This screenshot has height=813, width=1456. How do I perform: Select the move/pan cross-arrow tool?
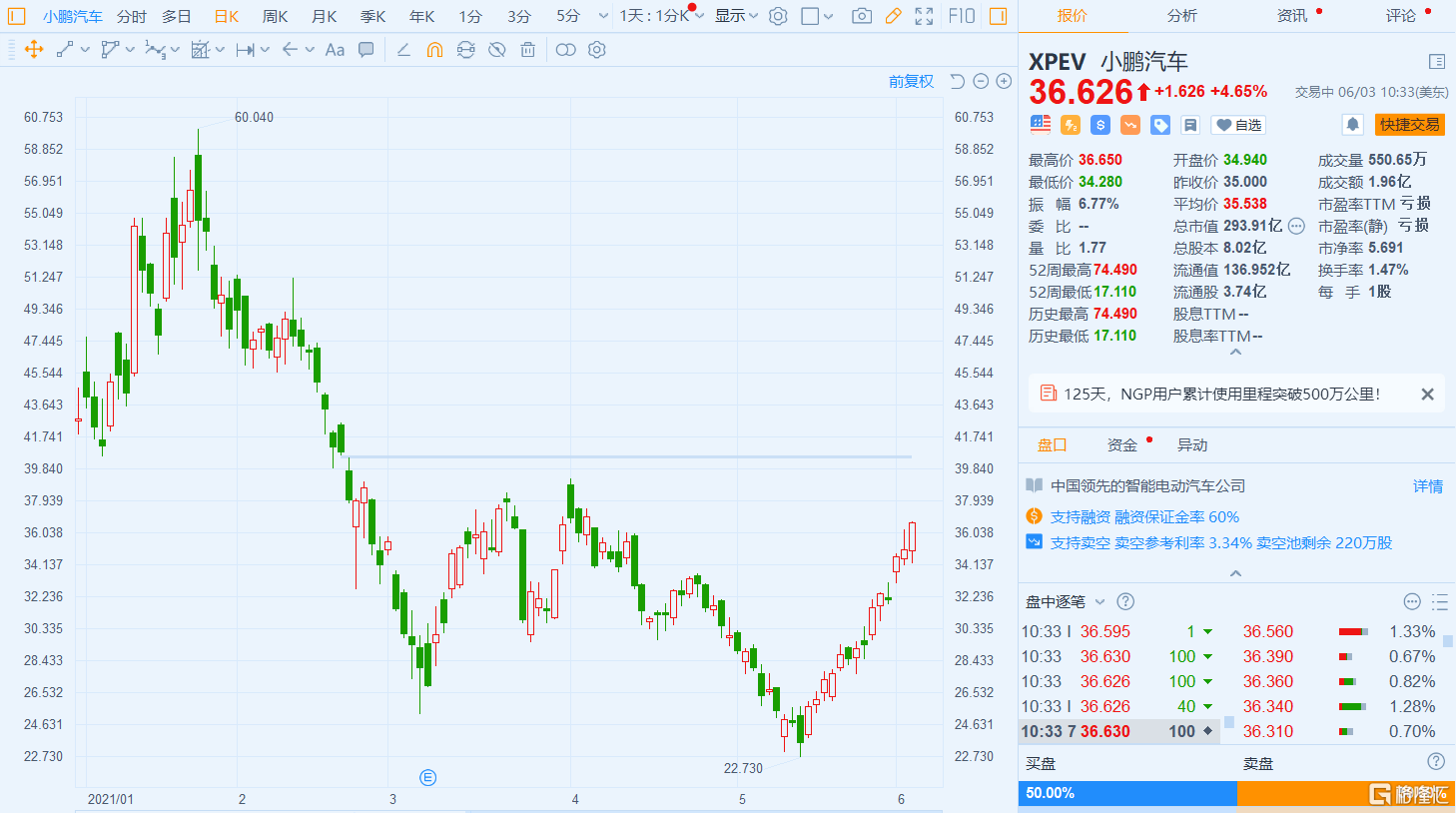tap(34, 50)
